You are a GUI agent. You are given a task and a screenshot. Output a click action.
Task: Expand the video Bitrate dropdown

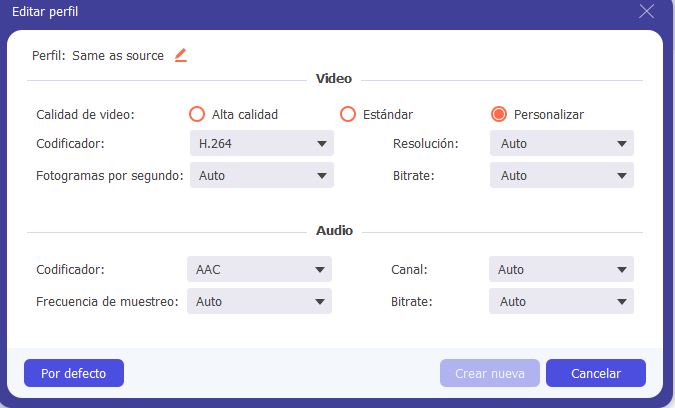point(562,175)
